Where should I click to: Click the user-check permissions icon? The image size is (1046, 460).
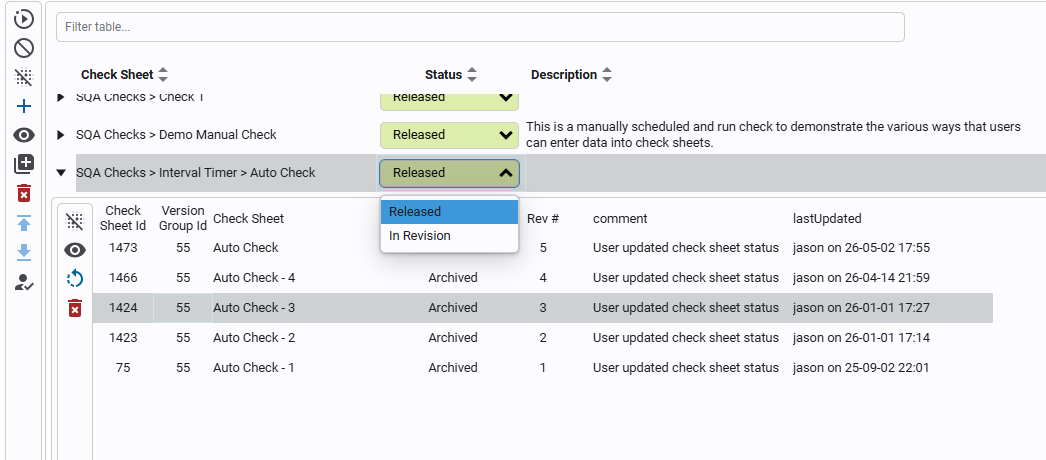[x=24, y=281]
